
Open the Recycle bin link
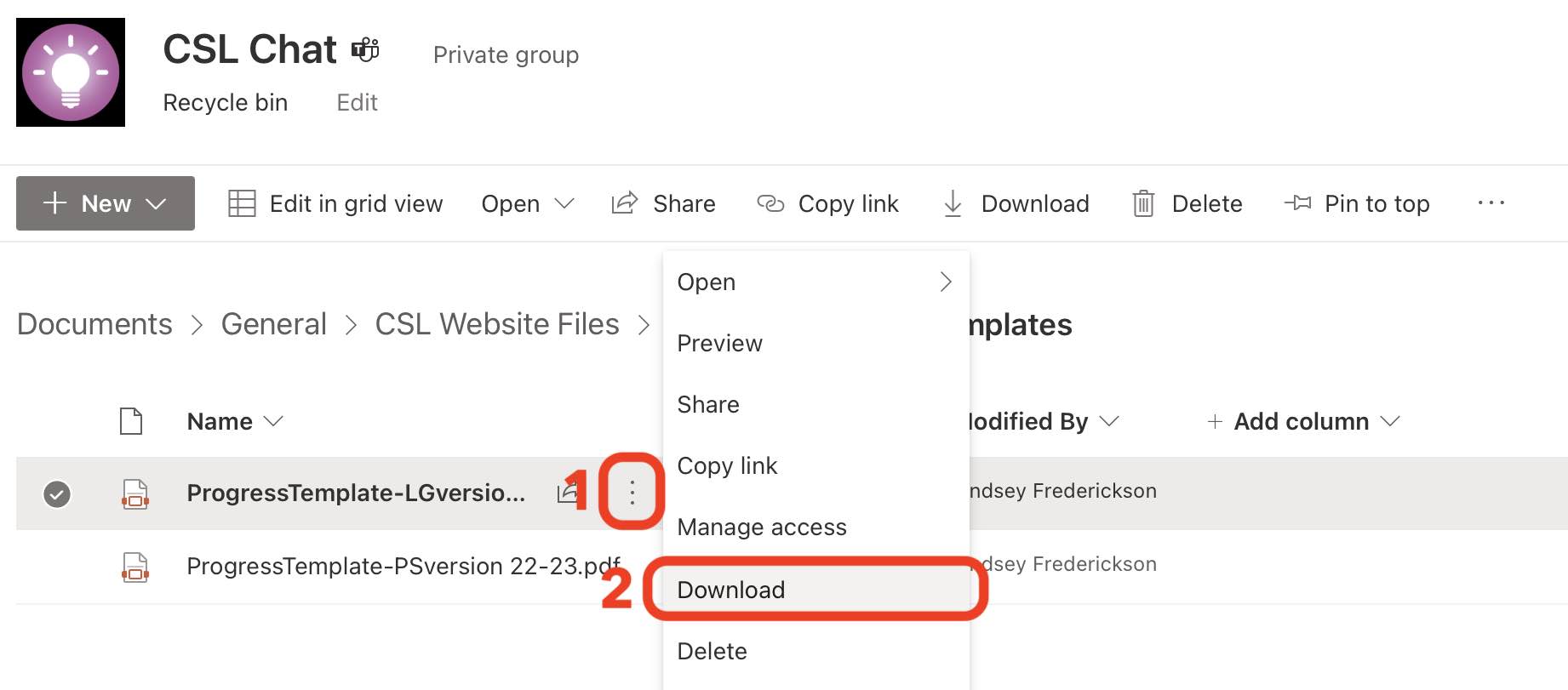226,102
